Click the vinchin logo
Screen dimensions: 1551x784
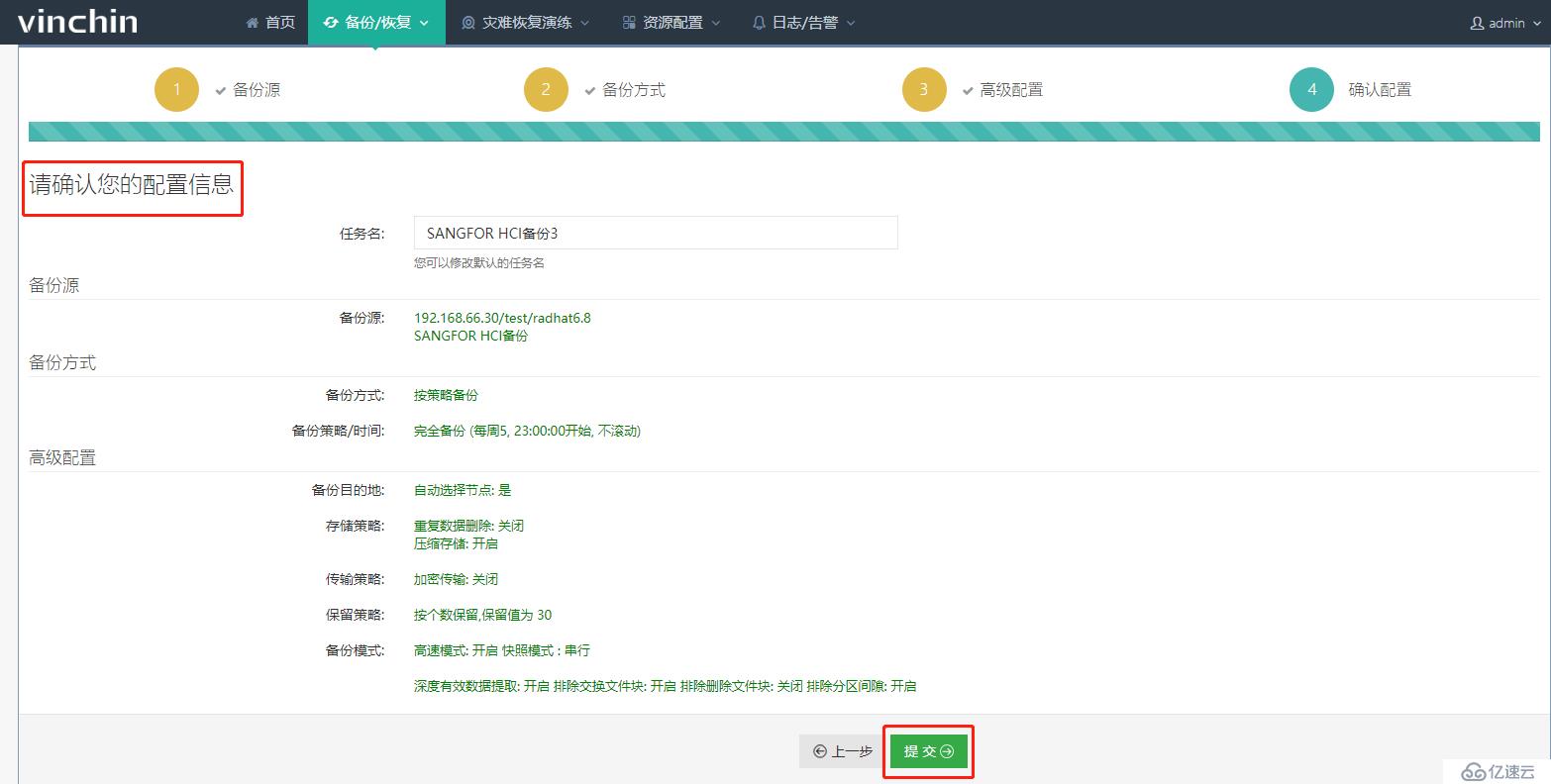pyautogui.click(x=76, y=22)
